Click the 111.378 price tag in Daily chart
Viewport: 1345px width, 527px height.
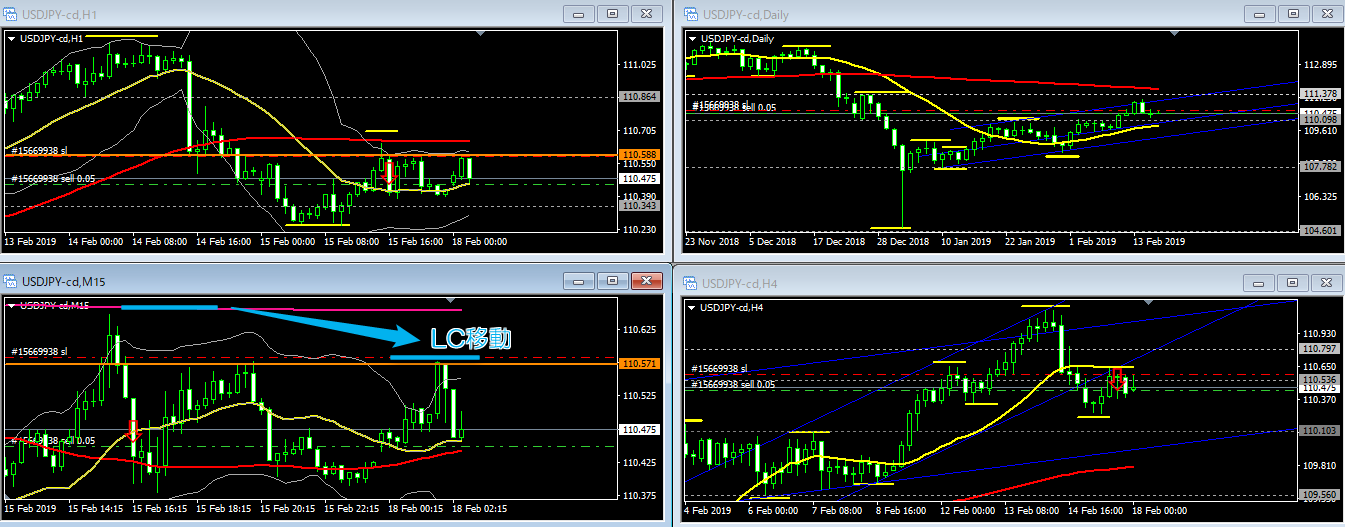tap(1318, 93)
